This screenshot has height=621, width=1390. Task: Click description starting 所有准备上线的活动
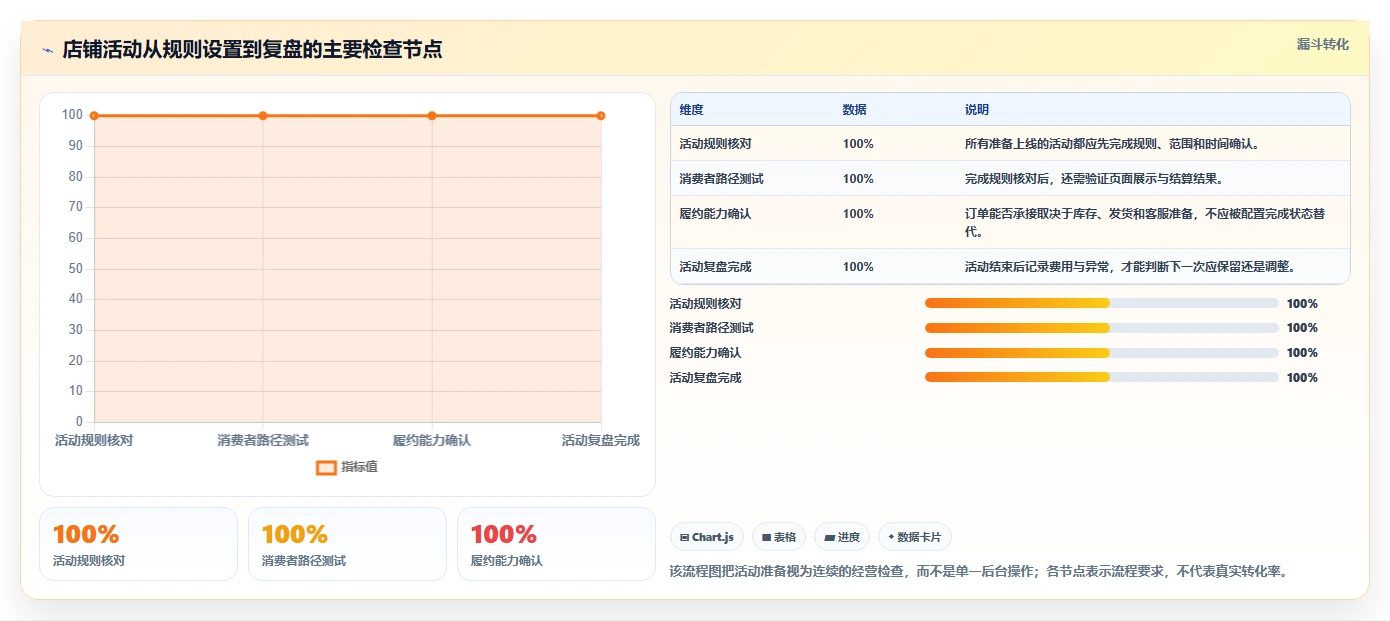(1112, 144)
